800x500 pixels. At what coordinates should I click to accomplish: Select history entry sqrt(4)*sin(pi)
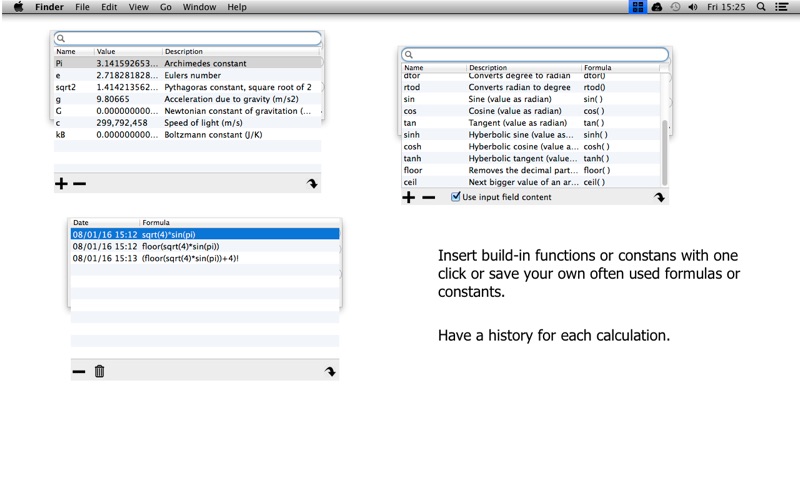coord(205,234)
